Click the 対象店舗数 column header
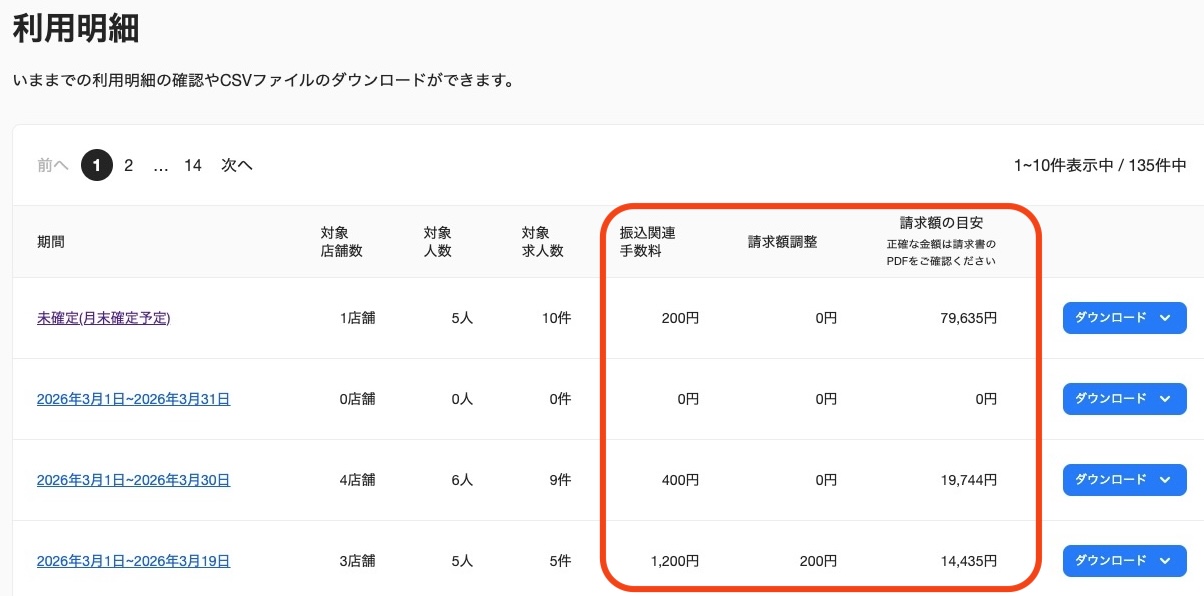The height and width of the screenshot is (596, 1204). [342, 242]
